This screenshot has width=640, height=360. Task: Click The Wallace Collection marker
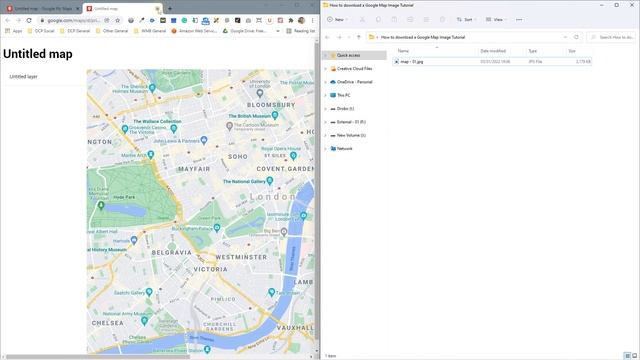tap(174, 129)
